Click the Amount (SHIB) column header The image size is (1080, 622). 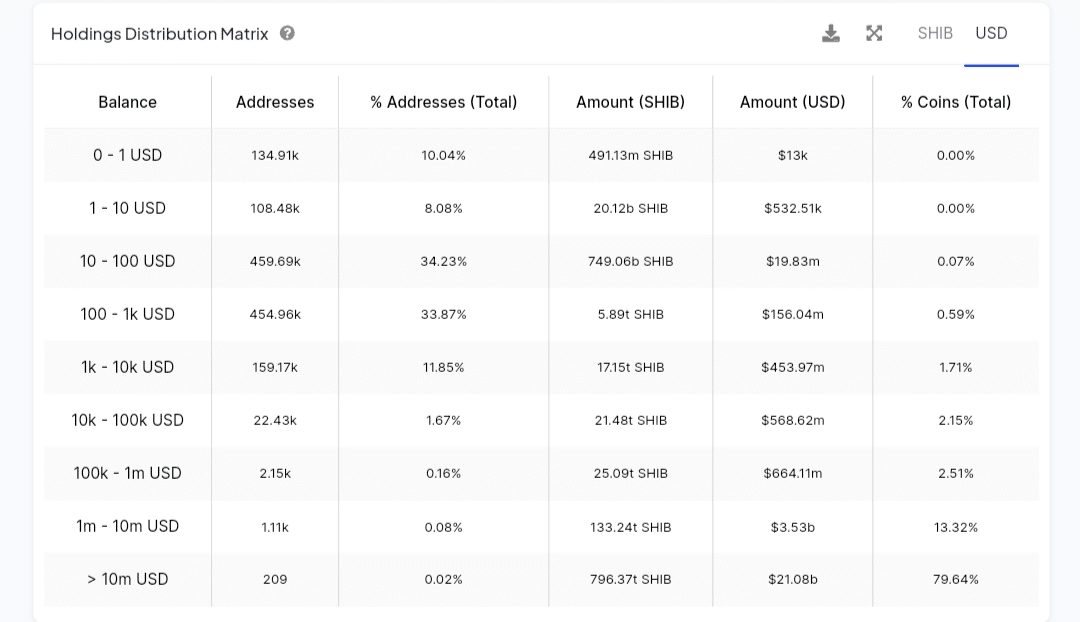click(x=631, y=102)
